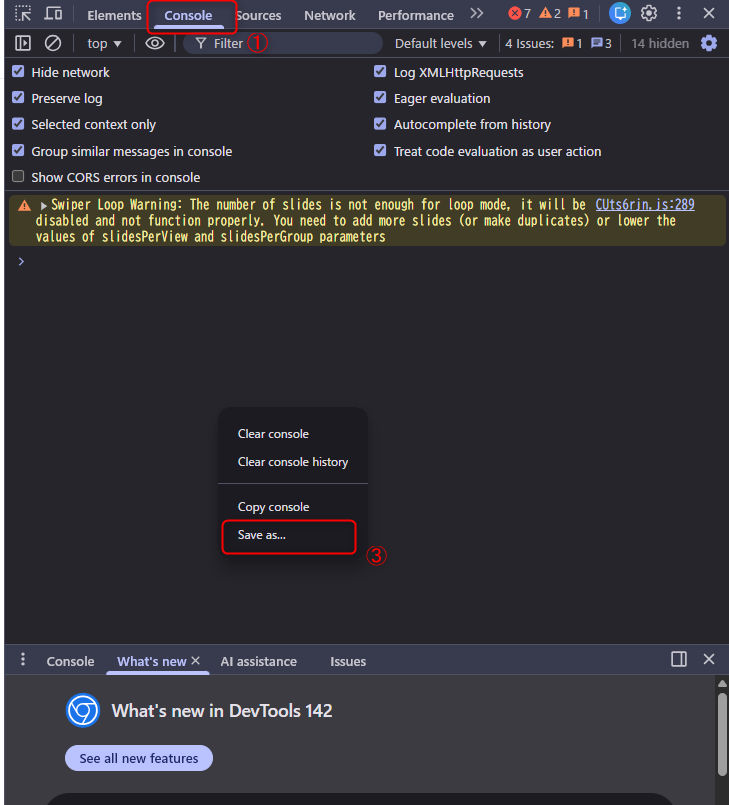Click the See all new features button
Image resolution: width=729 pixels, height=805 pixels.
coord(139,758)
